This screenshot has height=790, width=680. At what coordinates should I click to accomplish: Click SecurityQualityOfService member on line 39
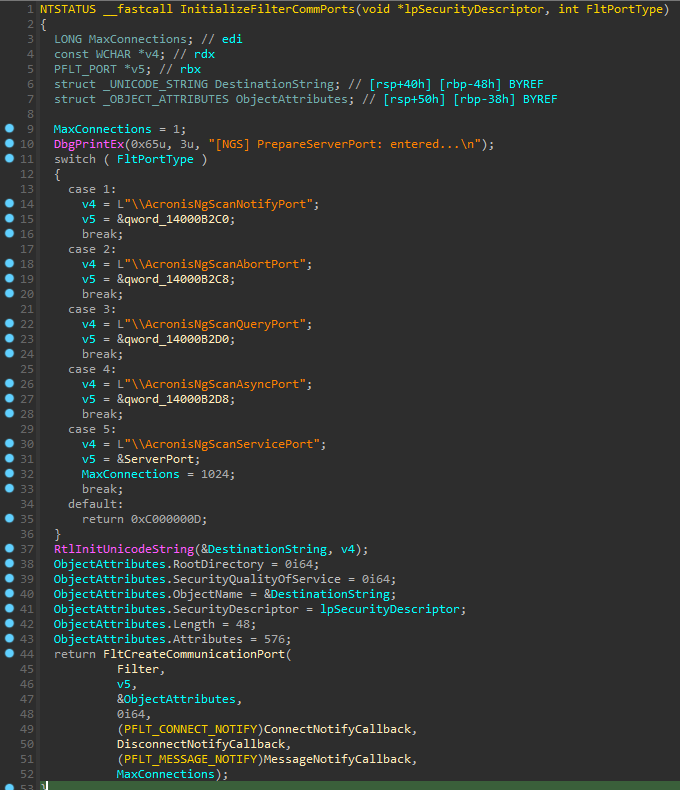tap(257, 579)
